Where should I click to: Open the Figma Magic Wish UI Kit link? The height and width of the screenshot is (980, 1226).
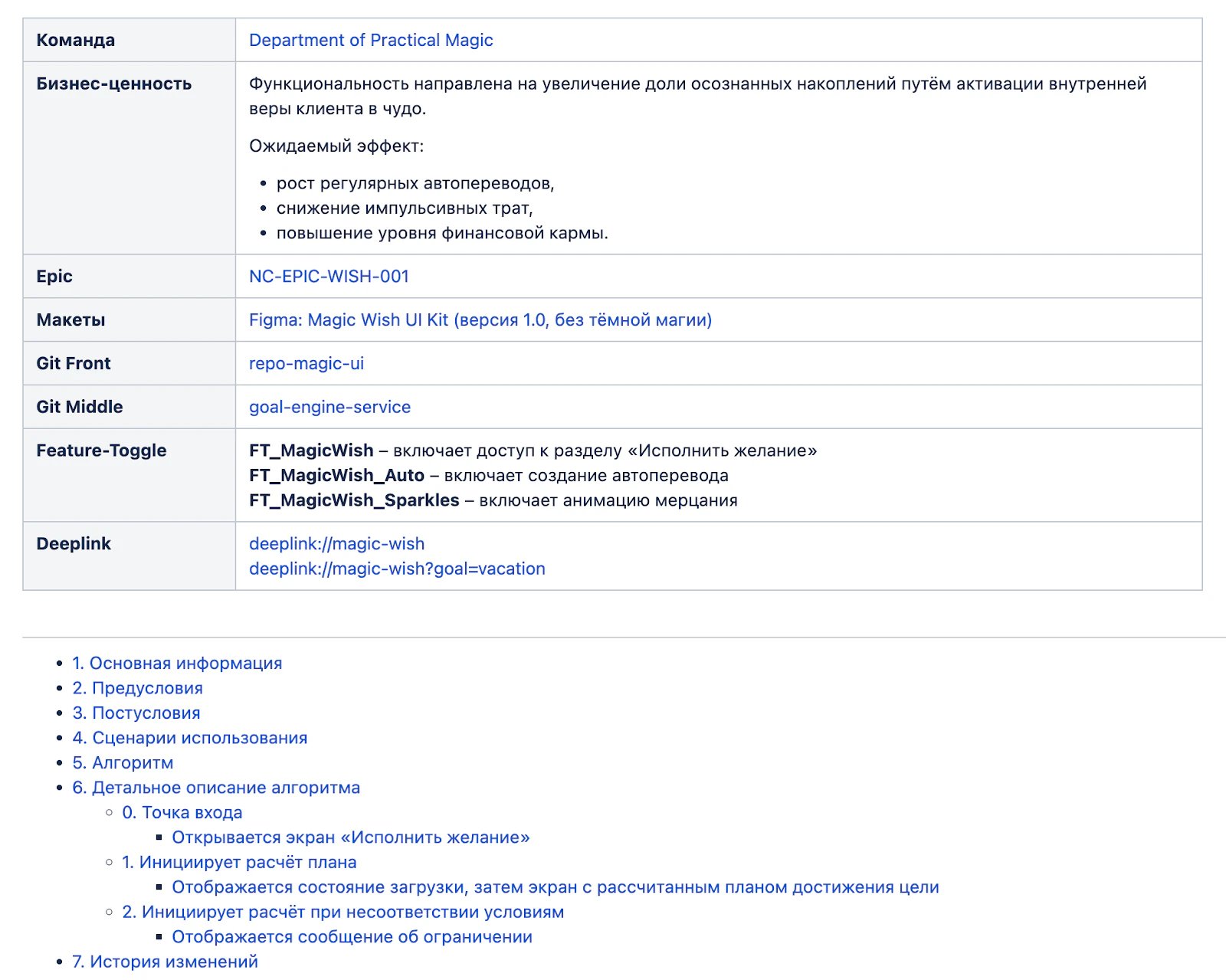click(480, 320)
